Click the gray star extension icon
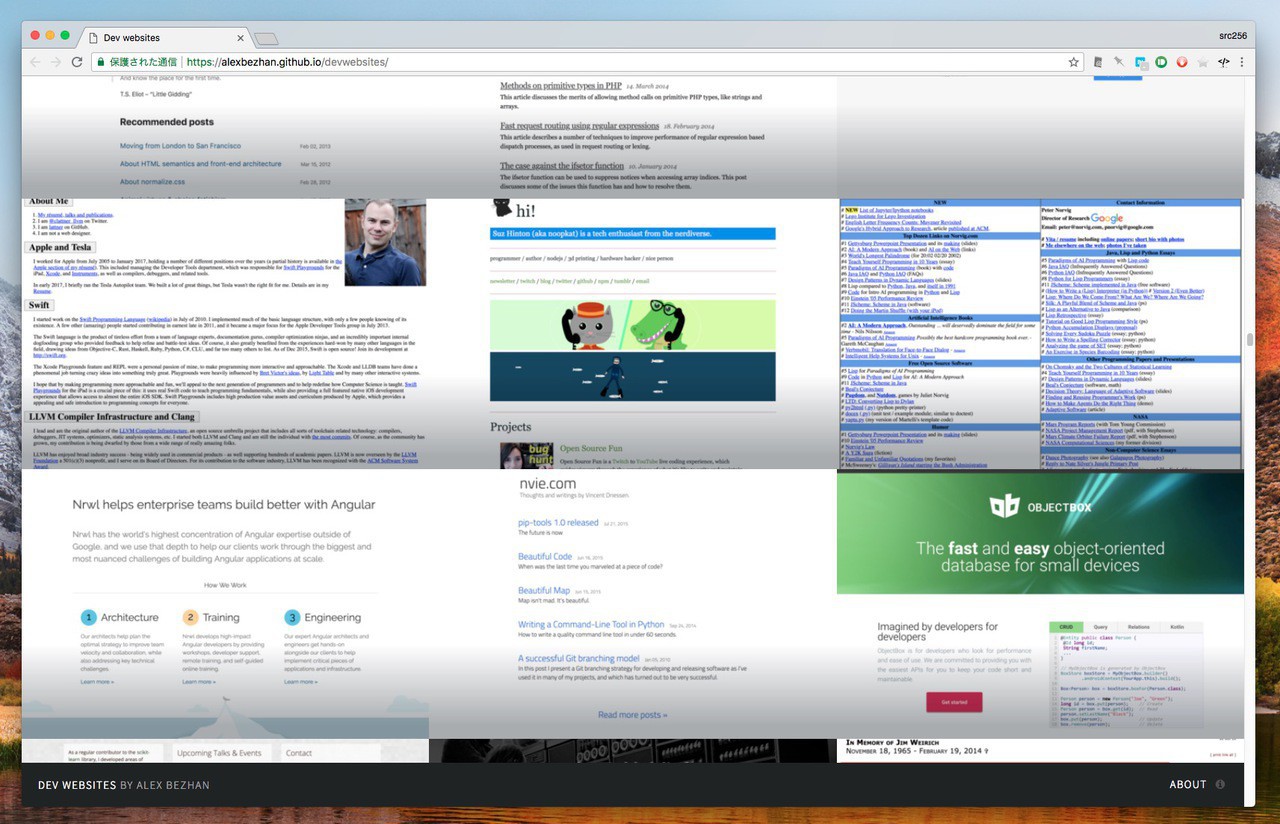Viewport: 1280px width, 824px height. 1202,62
